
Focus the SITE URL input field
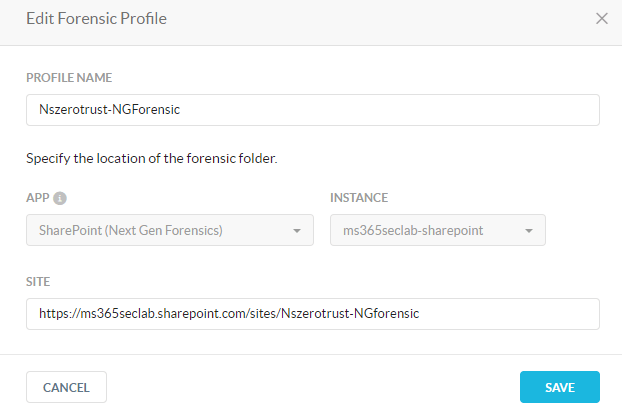click(313, 314)
